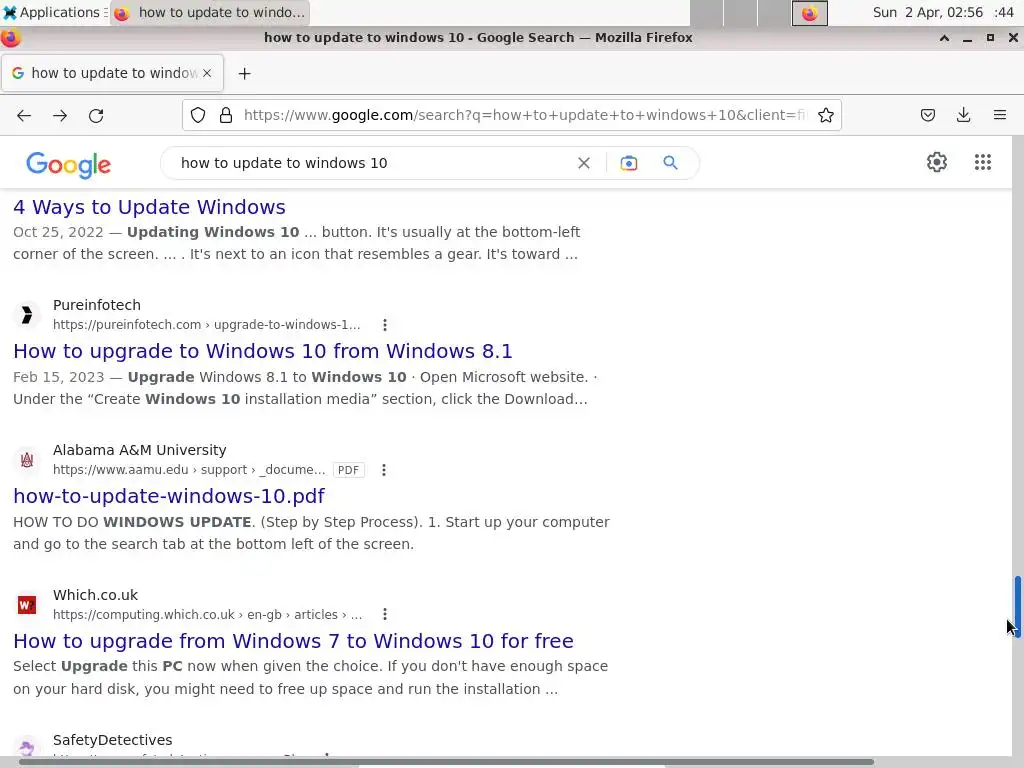Go to Google home via the logo
Viewport: 1024px width, 768px height.
tap(69, 165)
